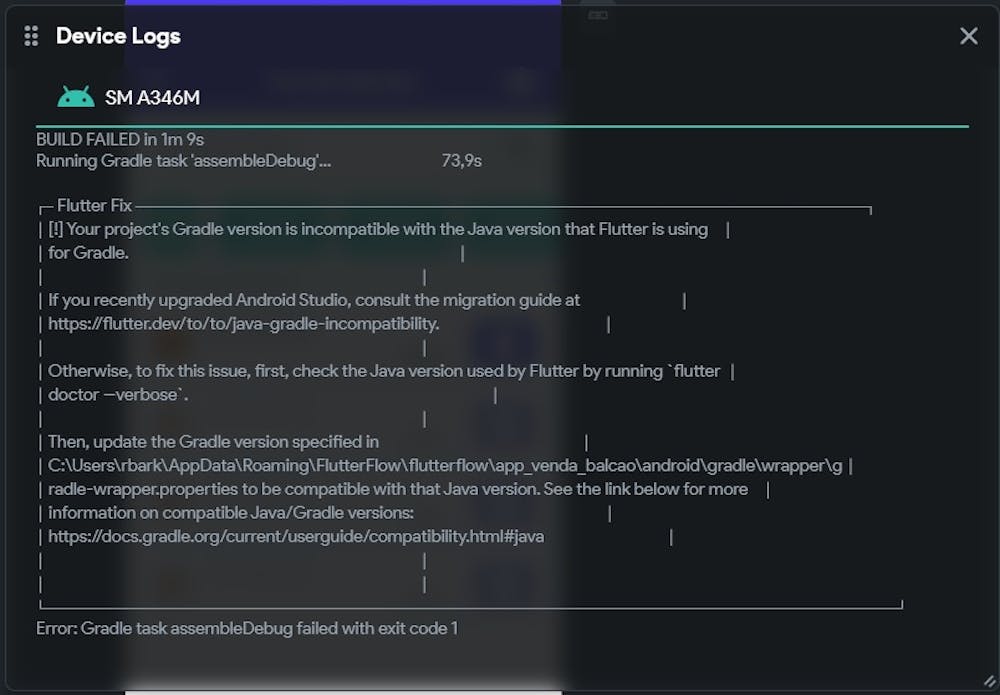Click the 'failed with exit code 1' error line
This screenshot has height=695, width=1000.
tap(247, 628)
